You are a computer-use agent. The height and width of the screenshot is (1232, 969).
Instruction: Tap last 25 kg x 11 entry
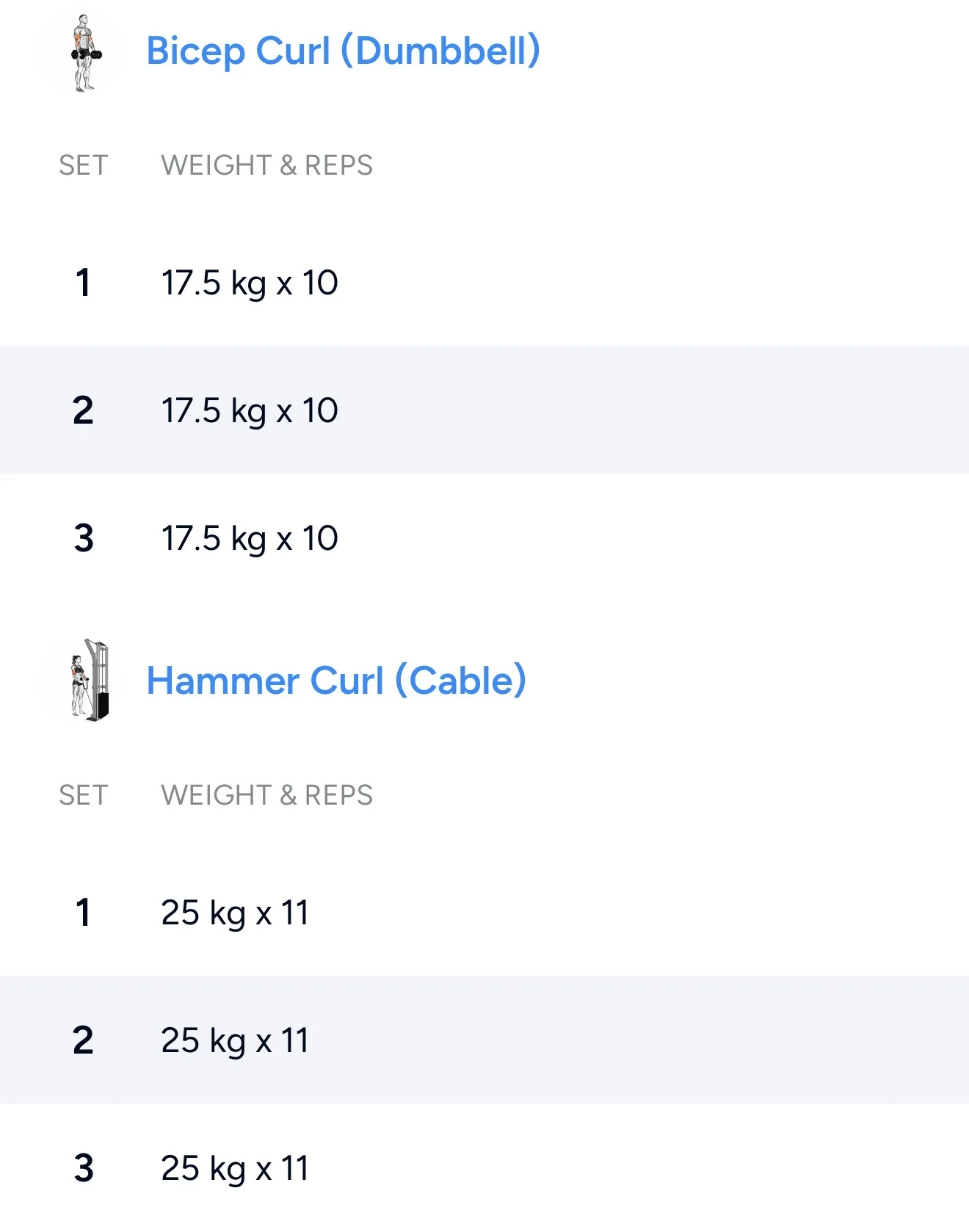pos(235,1168)
